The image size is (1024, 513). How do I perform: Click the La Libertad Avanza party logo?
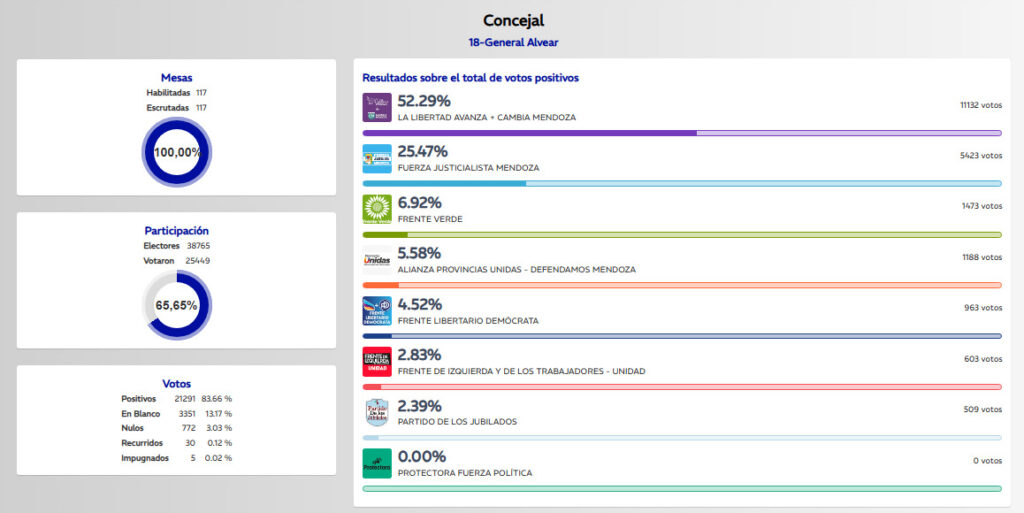[x=377, y=108]
